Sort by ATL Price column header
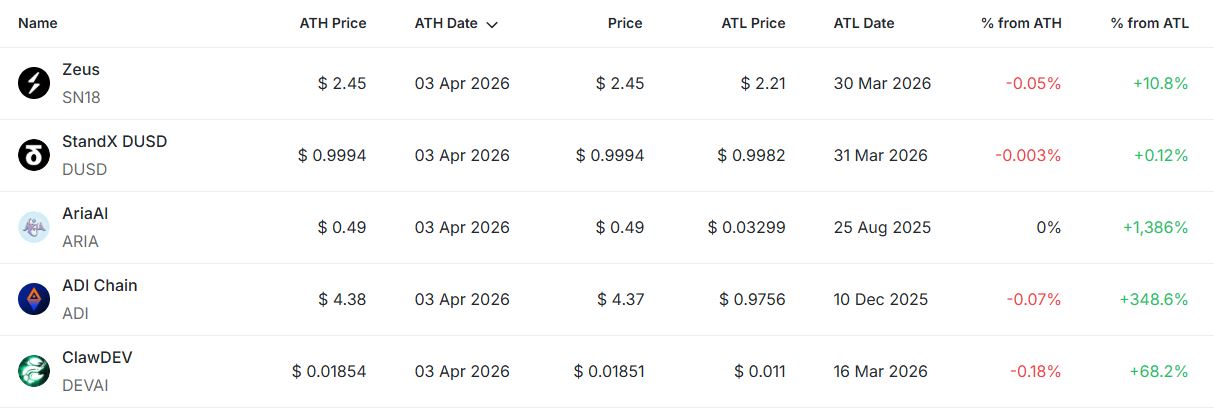Image resolution: width=1214 pixels, height=409 pixels. [x=752, y=23]
